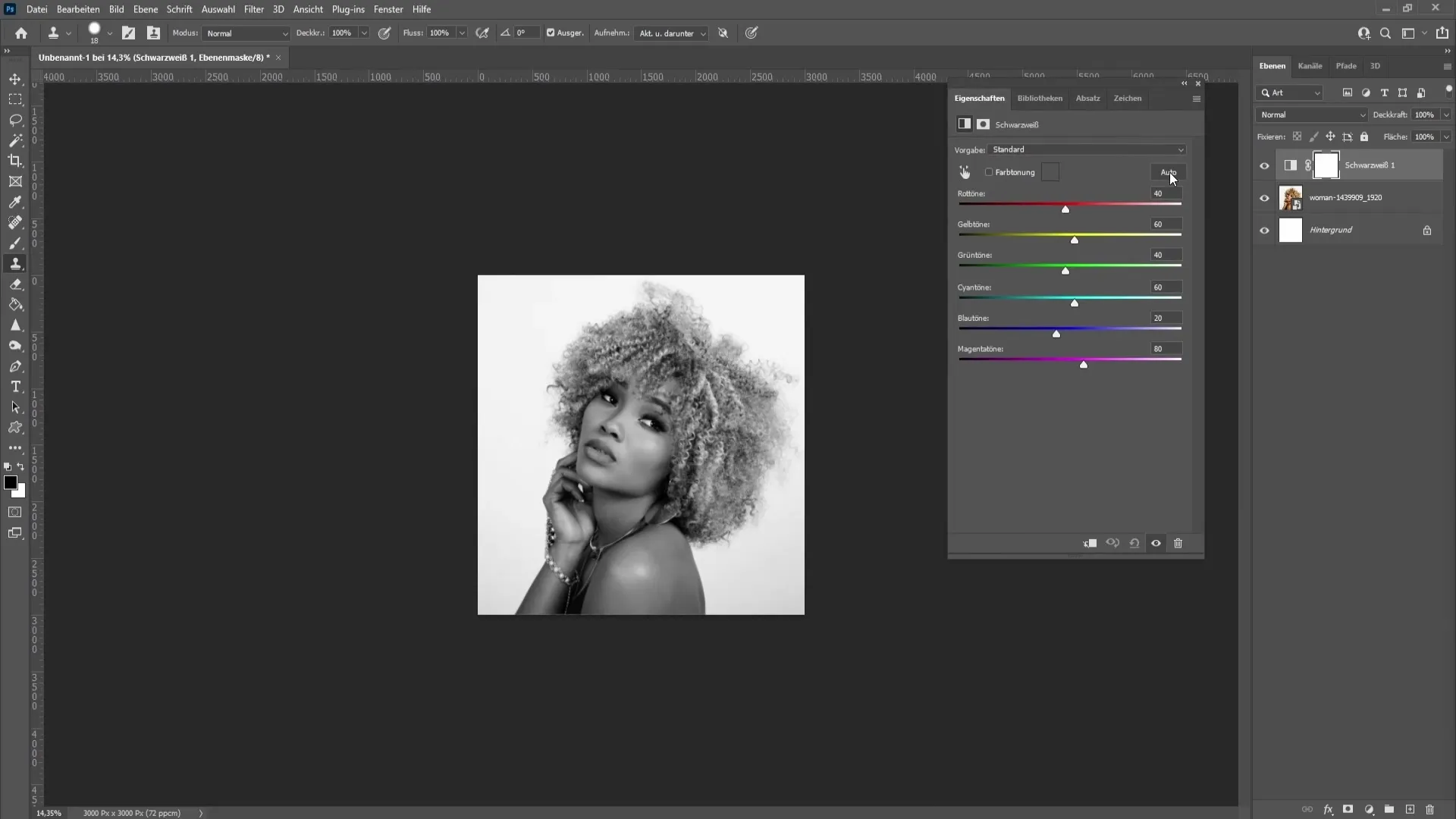This screenshot has width=1456, height=819.
Task: Select the Lasso tool
Action: pyautogui.click(x=14, y=119)
